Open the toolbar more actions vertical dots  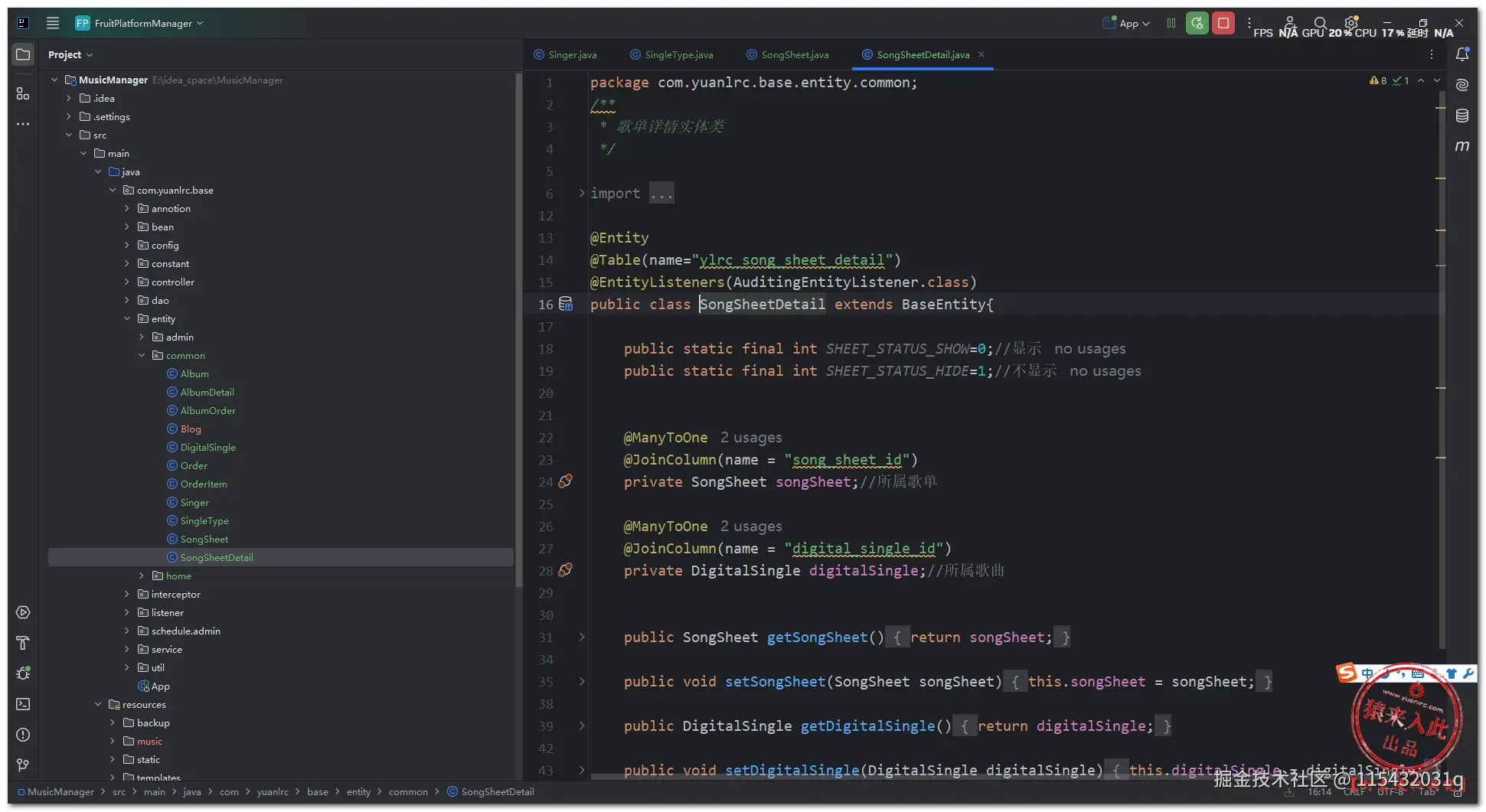pos(1249,23)
